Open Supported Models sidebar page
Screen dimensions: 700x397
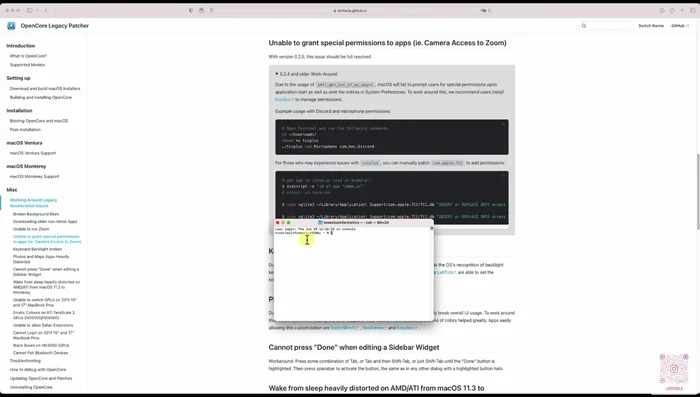(x=27, y=65)
